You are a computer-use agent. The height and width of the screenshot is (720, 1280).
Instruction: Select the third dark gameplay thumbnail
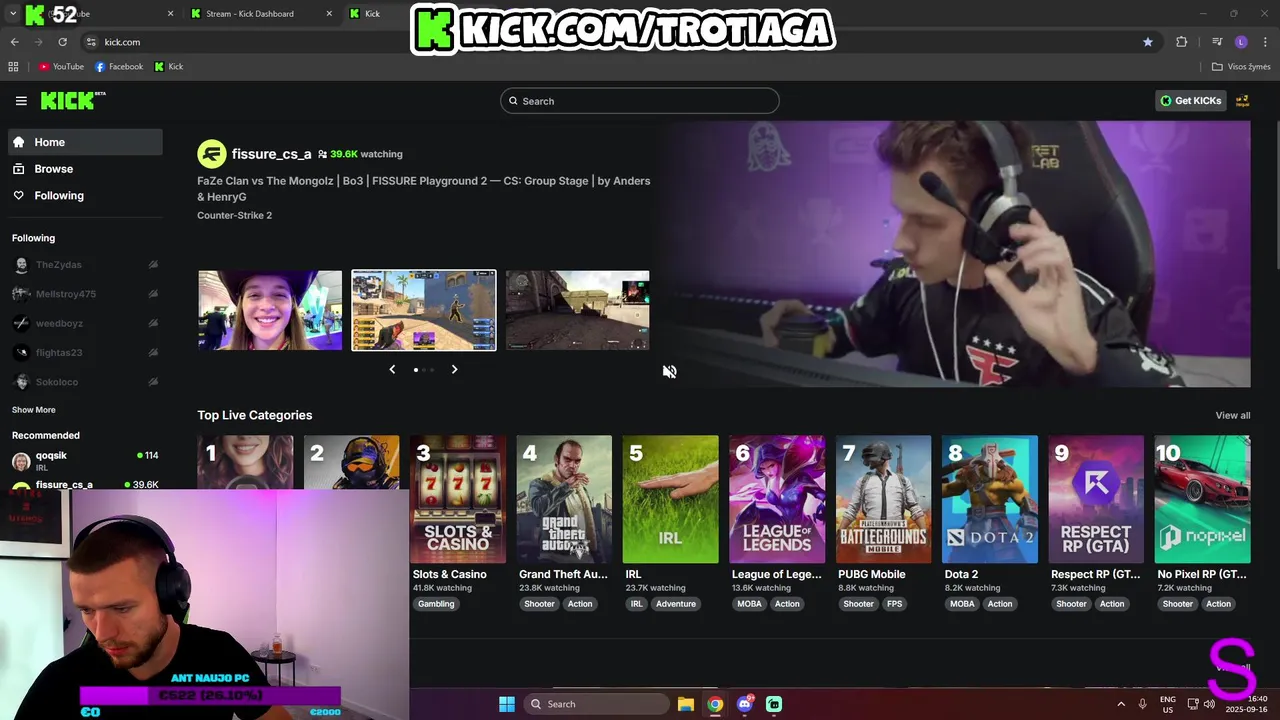578,310
